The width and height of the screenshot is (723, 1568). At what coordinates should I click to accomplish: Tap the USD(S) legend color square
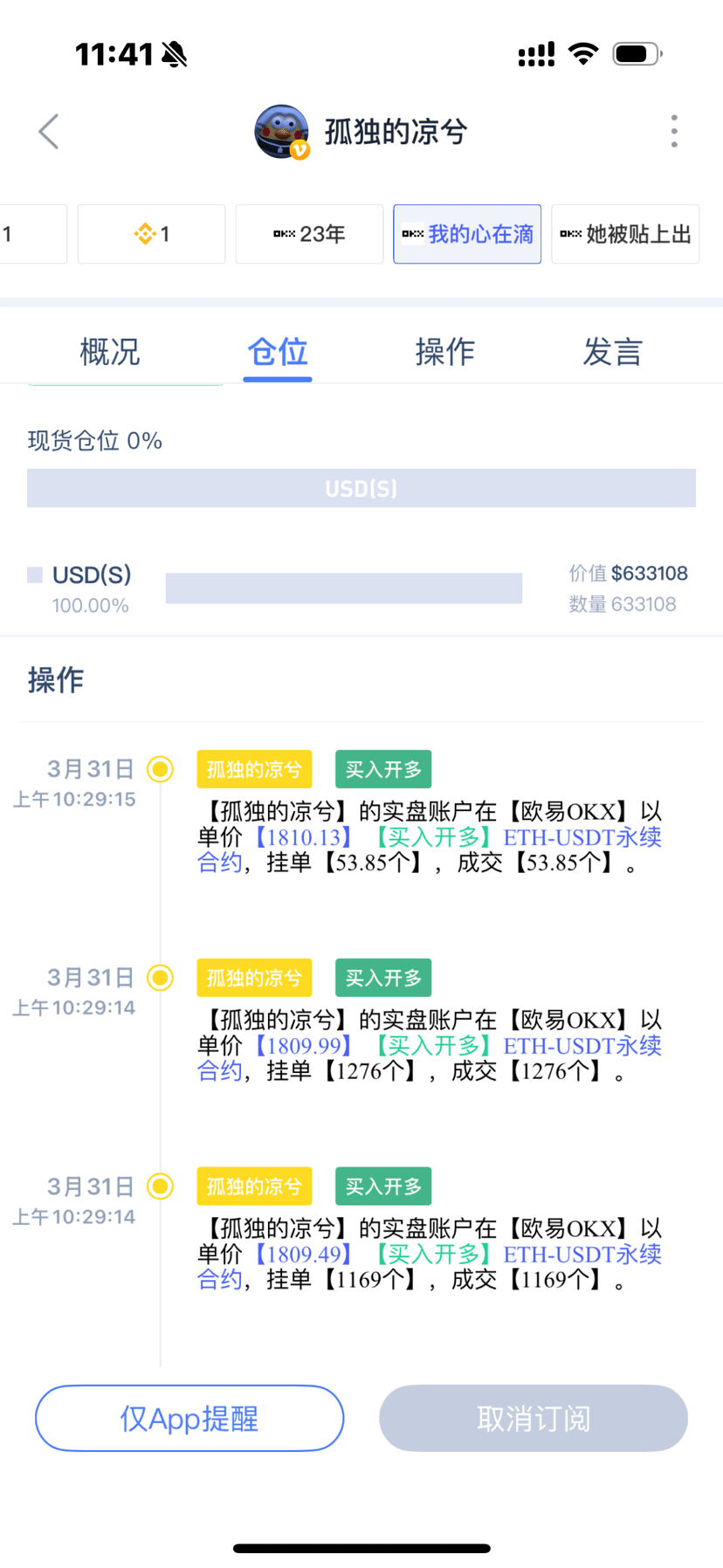tap(35, 574)
